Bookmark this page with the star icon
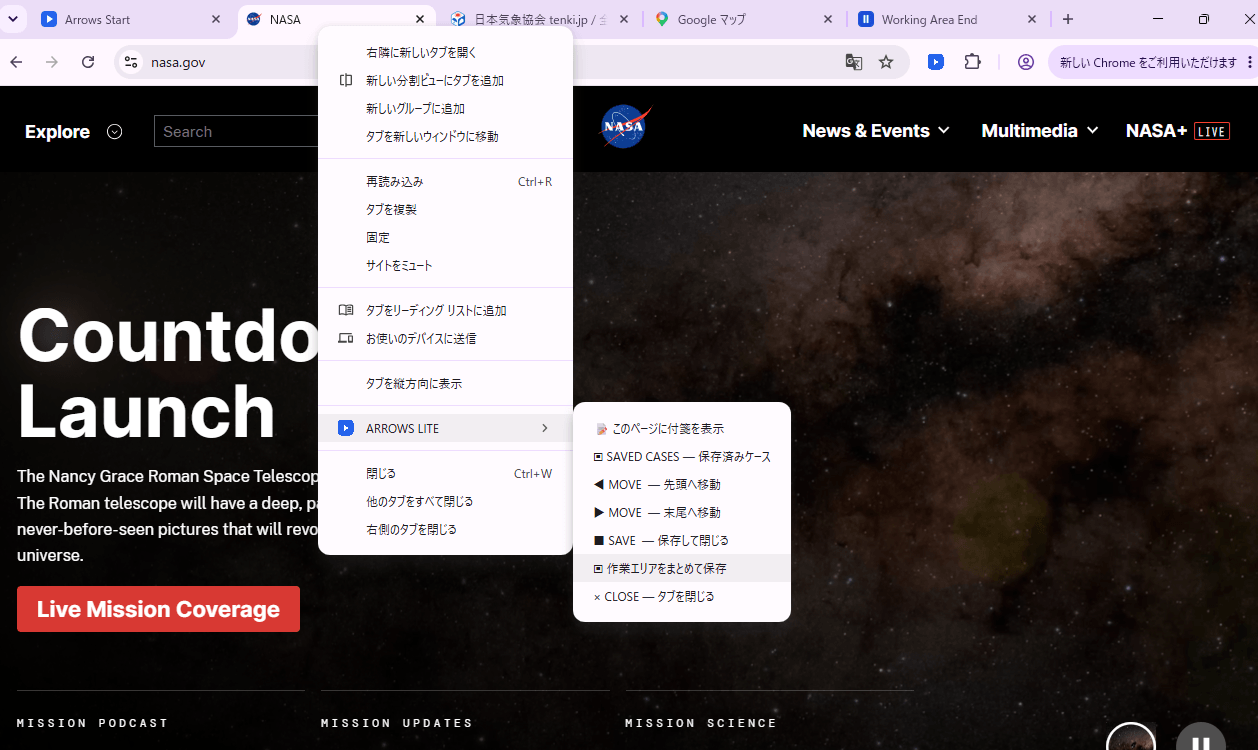This screenshot has height=750, width=1258. tap(886, 62)
